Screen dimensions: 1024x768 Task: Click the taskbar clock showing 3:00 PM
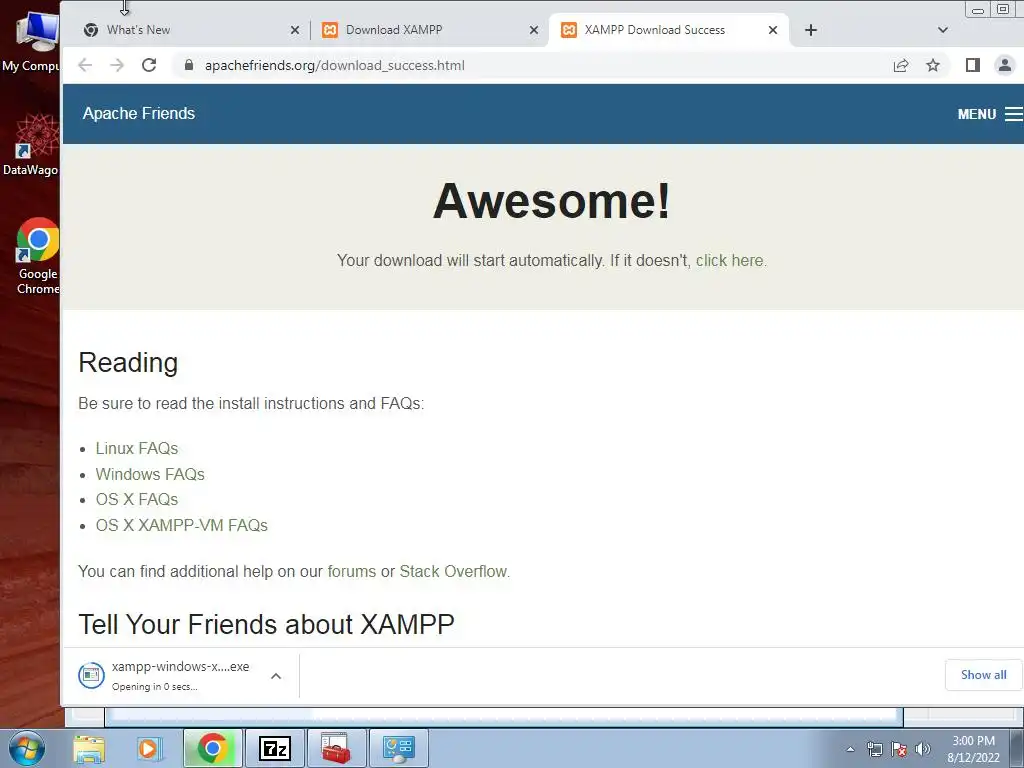(973, 749)
